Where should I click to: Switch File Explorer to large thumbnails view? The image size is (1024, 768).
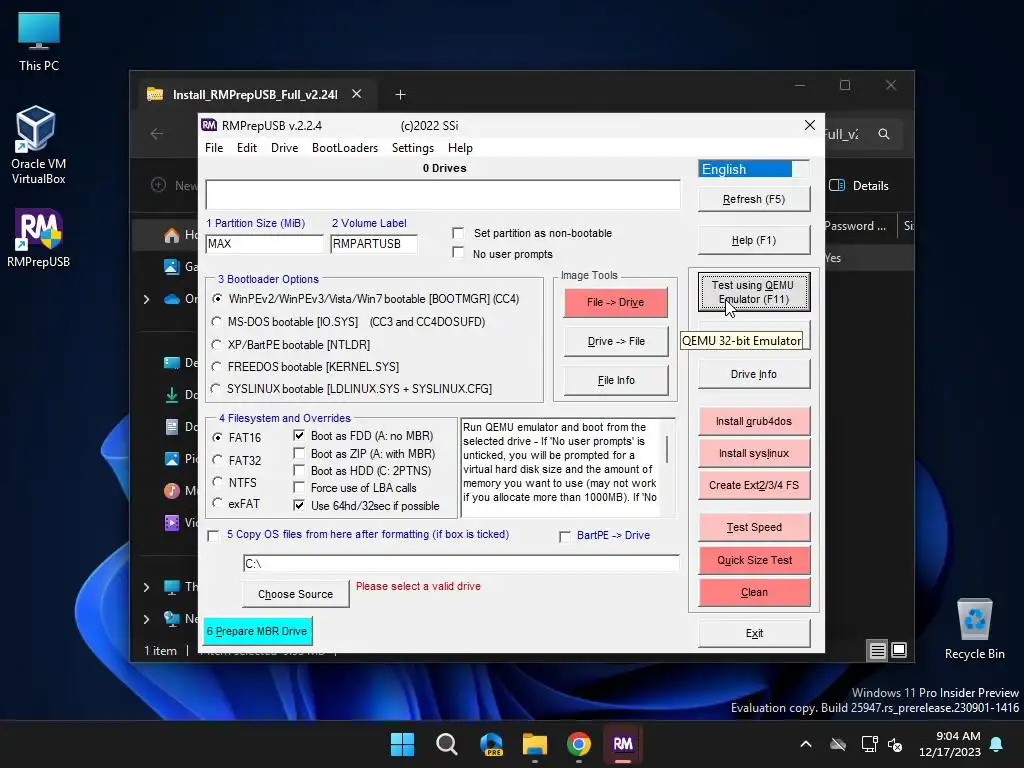point(899,650)
